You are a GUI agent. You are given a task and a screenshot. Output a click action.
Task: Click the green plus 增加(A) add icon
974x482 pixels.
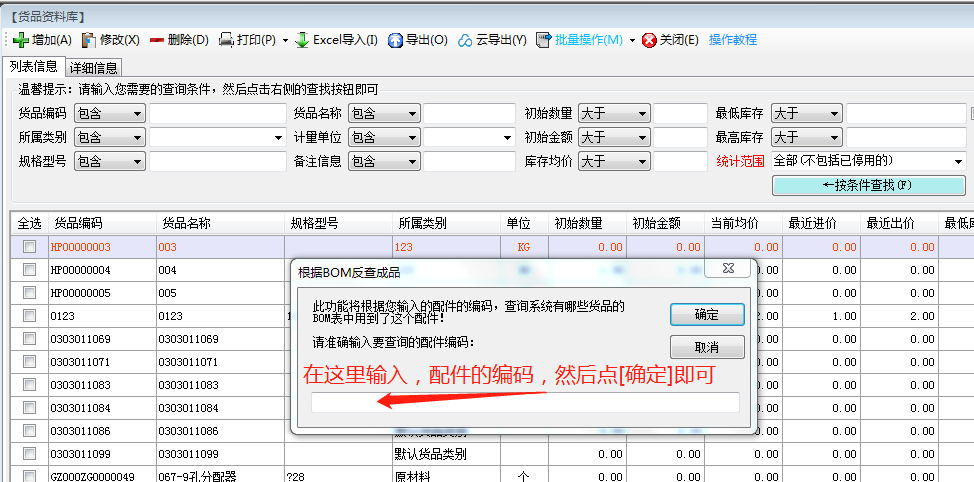click(20, 40)
